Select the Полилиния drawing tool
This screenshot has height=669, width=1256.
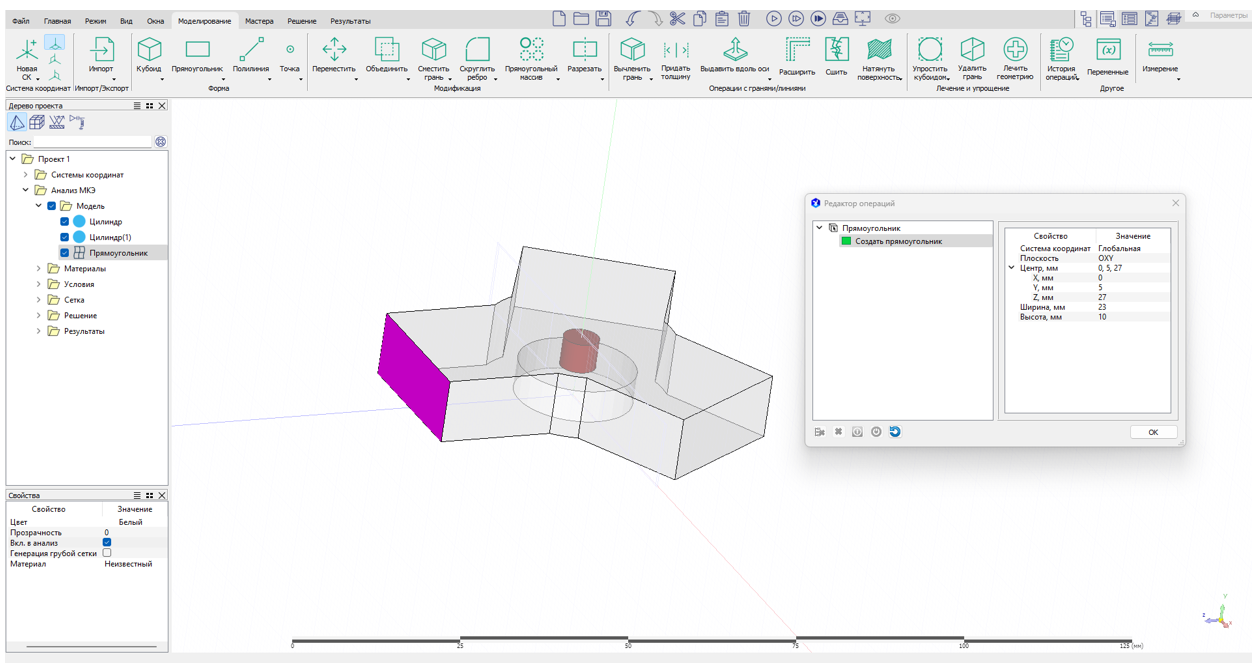point(251,55)
